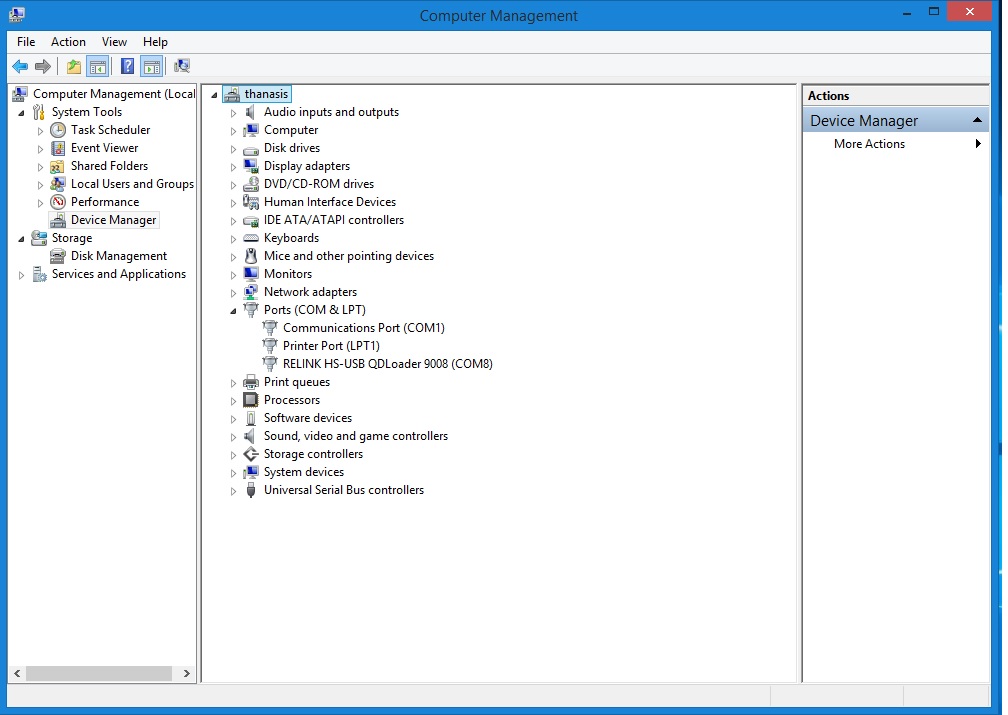The image size is (1008, 715).
Task: Expand the Display adapters node
Action: [x=234, y=167]
